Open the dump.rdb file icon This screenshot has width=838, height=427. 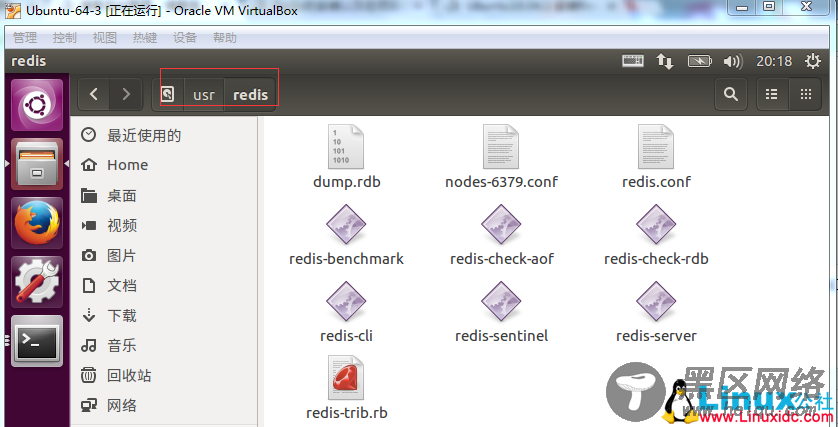click(346, 147)
